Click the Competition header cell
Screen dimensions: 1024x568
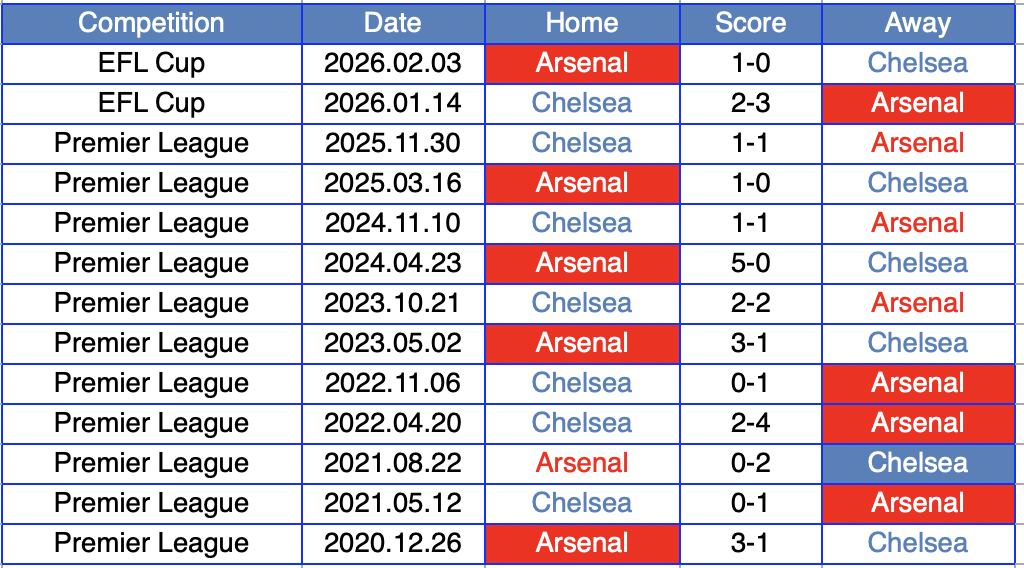[x=151, y=23]
